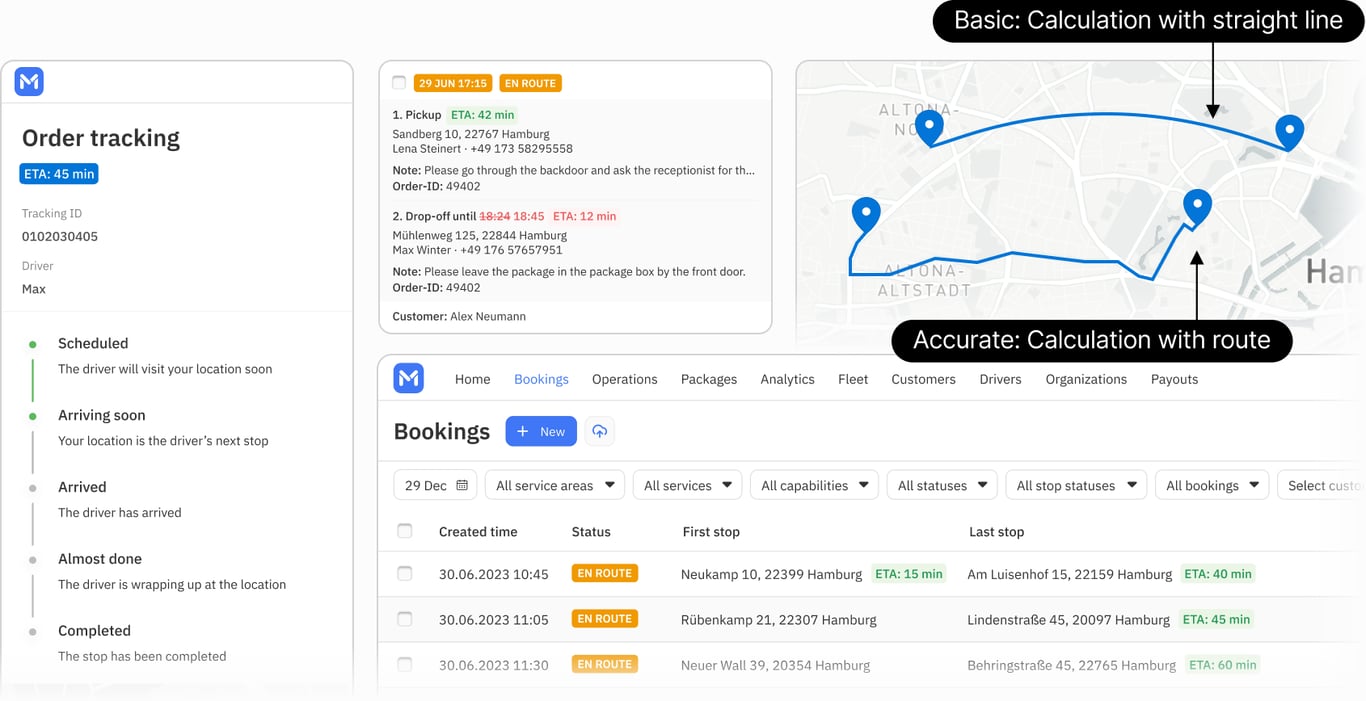Viewport: 1366px width, 701px height.
Task: Open the All stop statuses dropdown
Action: 1076,485
